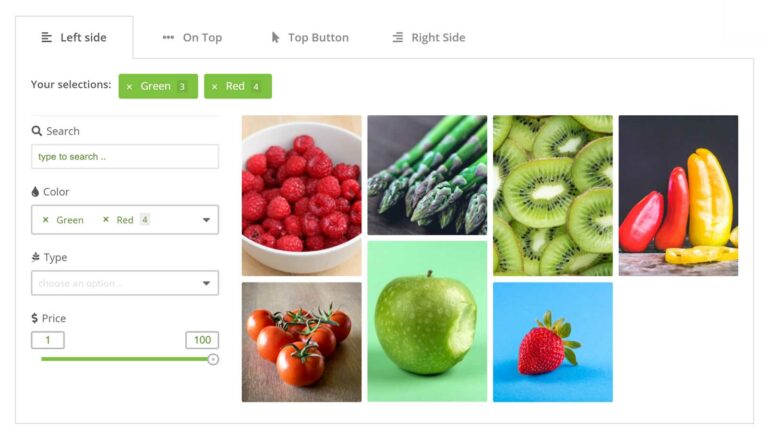Viewport: 768px width, 440px height.
Task: Remove Red from the selections bar
Action: 215,87
